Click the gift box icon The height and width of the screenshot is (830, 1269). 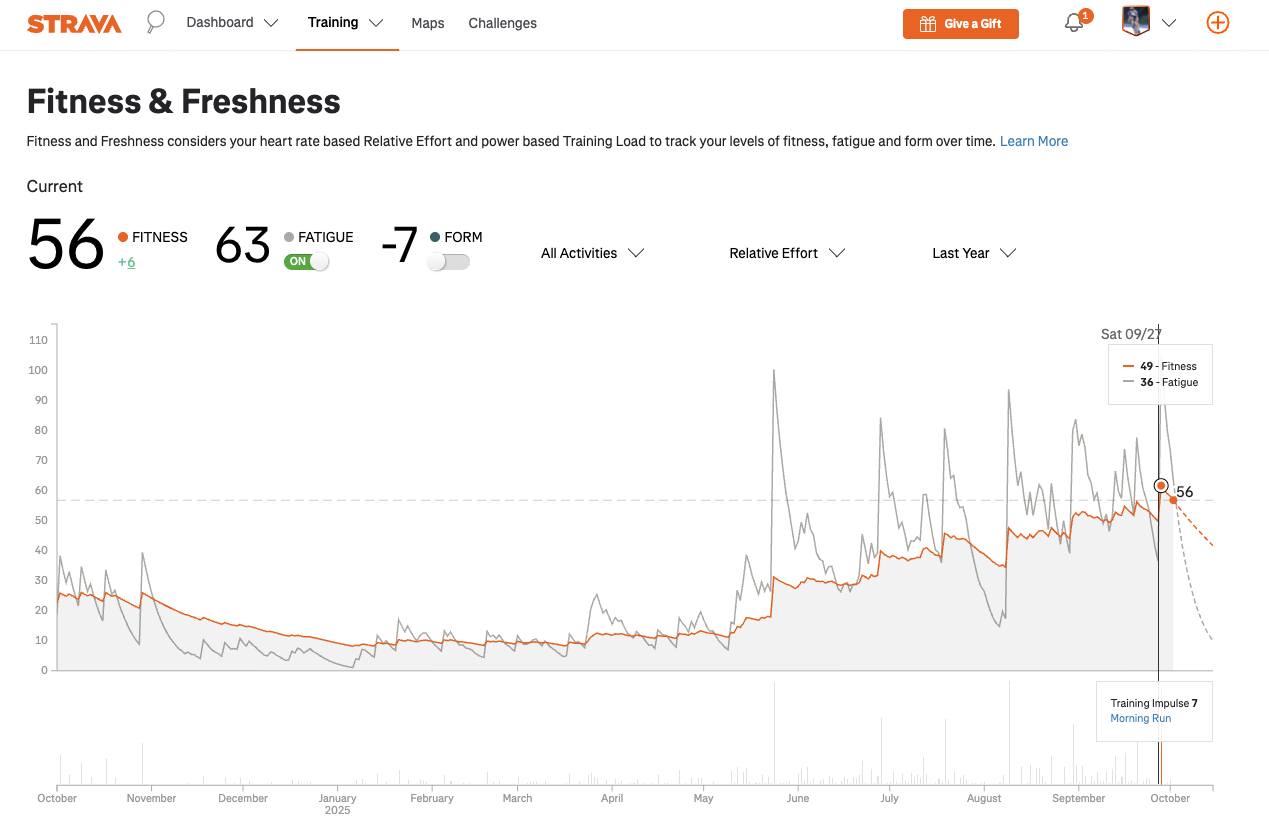[x=928, y=24]
